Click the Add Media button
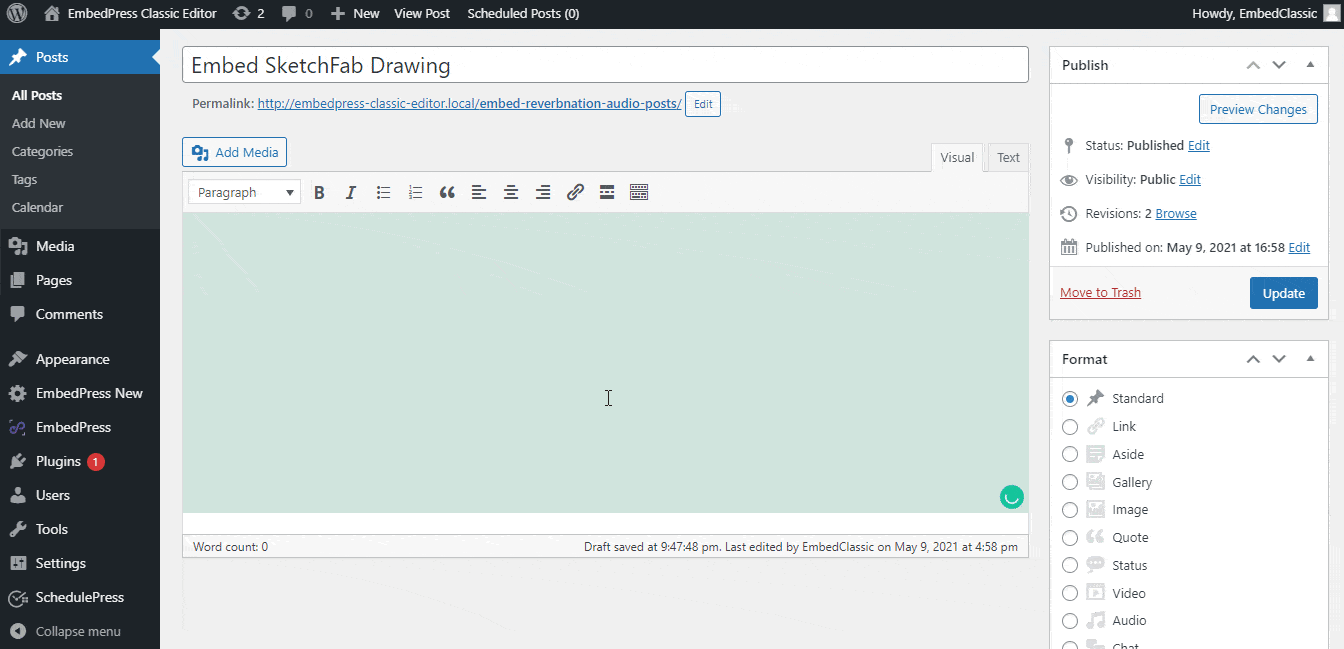The width and height of the screenshot is (1344, 649). [x=235, y=152]
